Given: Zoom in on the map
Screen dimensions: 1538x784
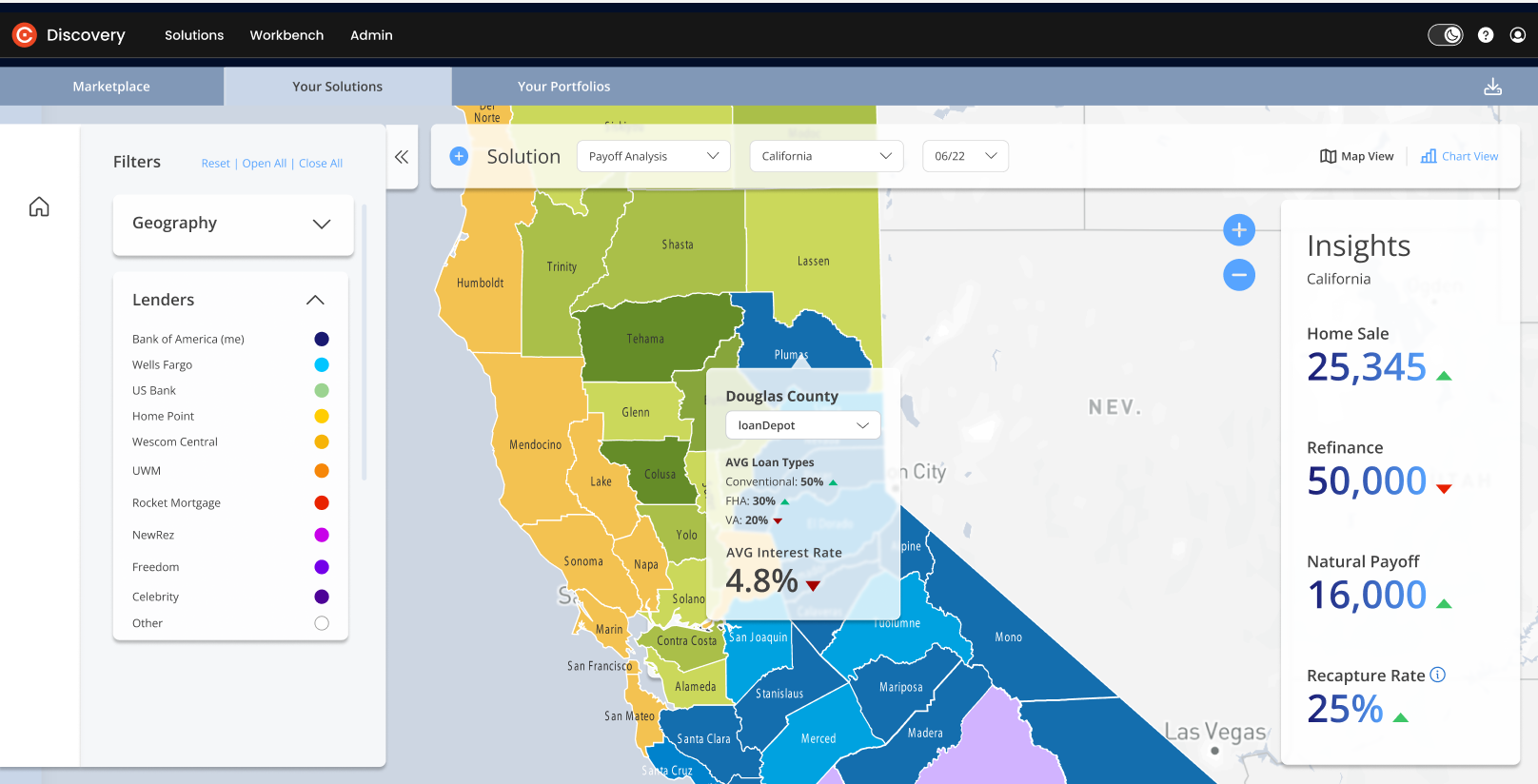Looking at the screenshot, I should (x=1238, y=229).
